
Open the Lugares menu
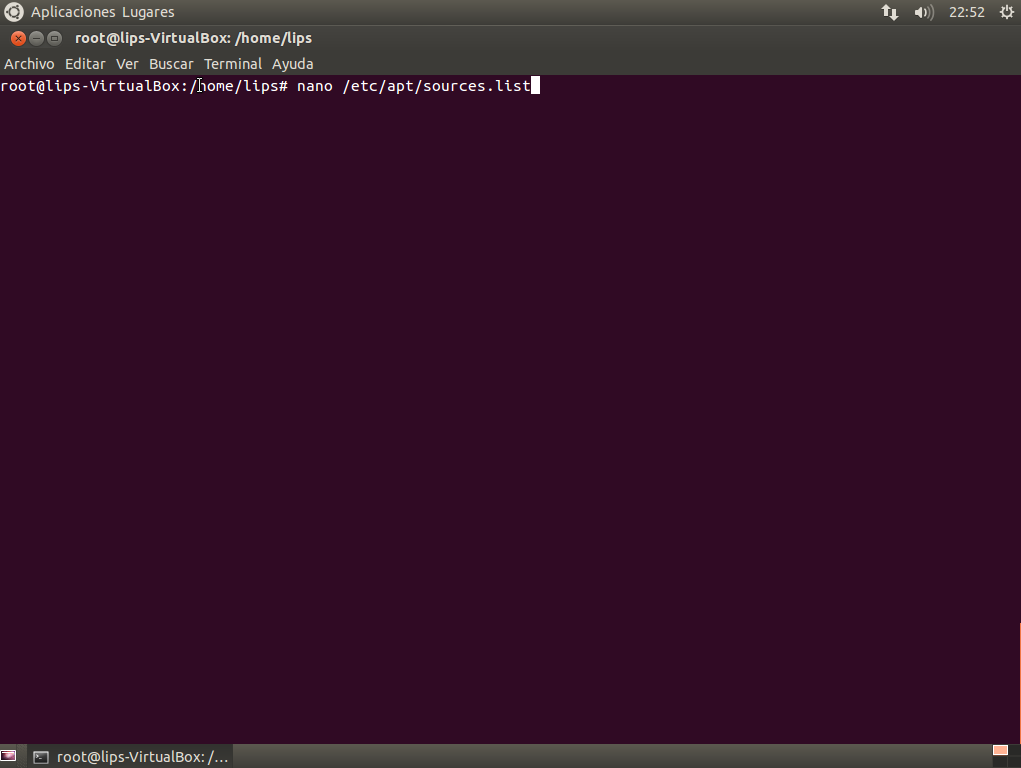click(x=148, y=12)
